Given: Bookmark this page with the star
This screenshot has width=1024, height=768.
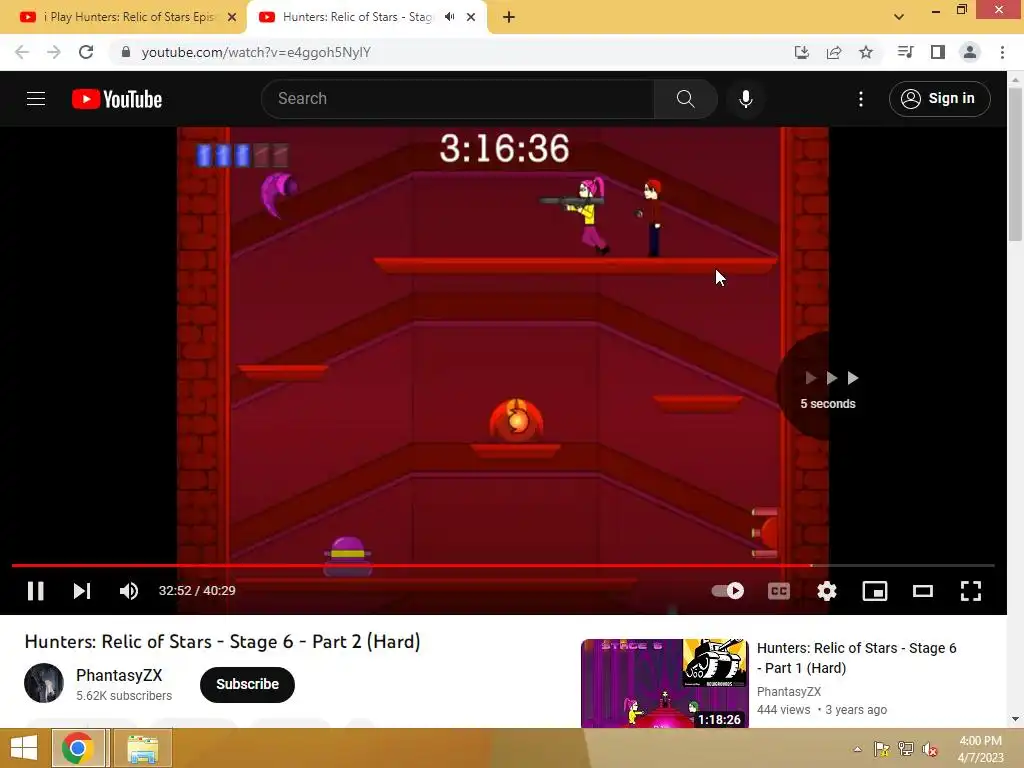Looking at the screenshot, I should pyautogui.click(x=866, y=52).
